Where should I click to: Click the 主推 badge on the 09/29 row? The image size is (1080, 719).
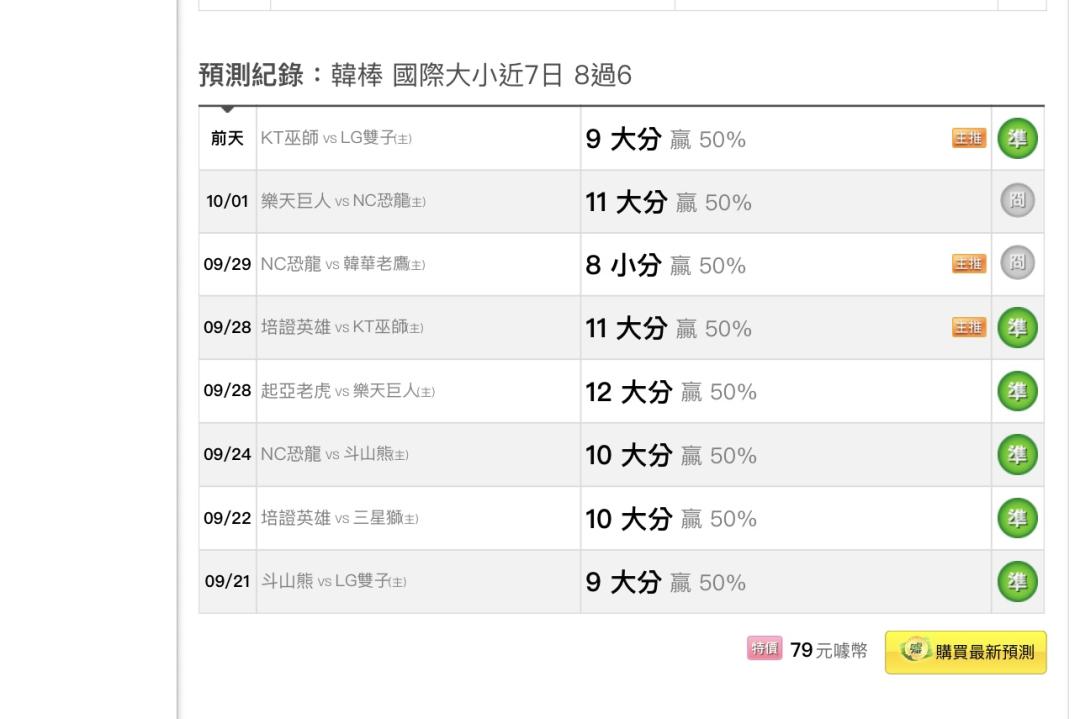click(x=969, y=264)
